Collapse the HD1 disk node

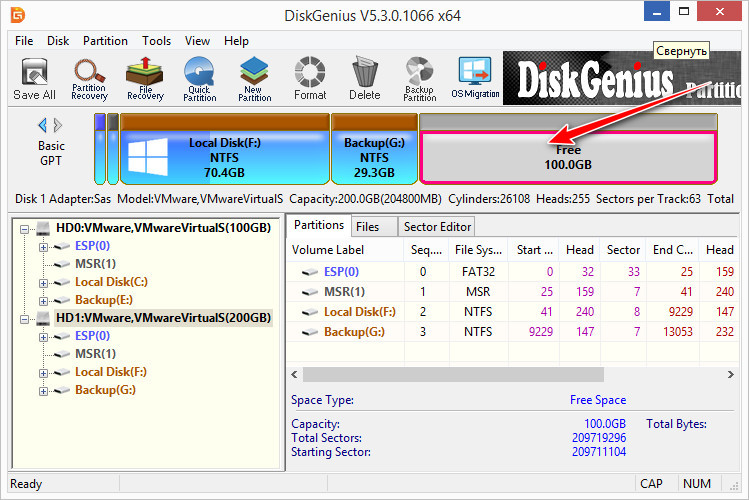coord(24,319)
